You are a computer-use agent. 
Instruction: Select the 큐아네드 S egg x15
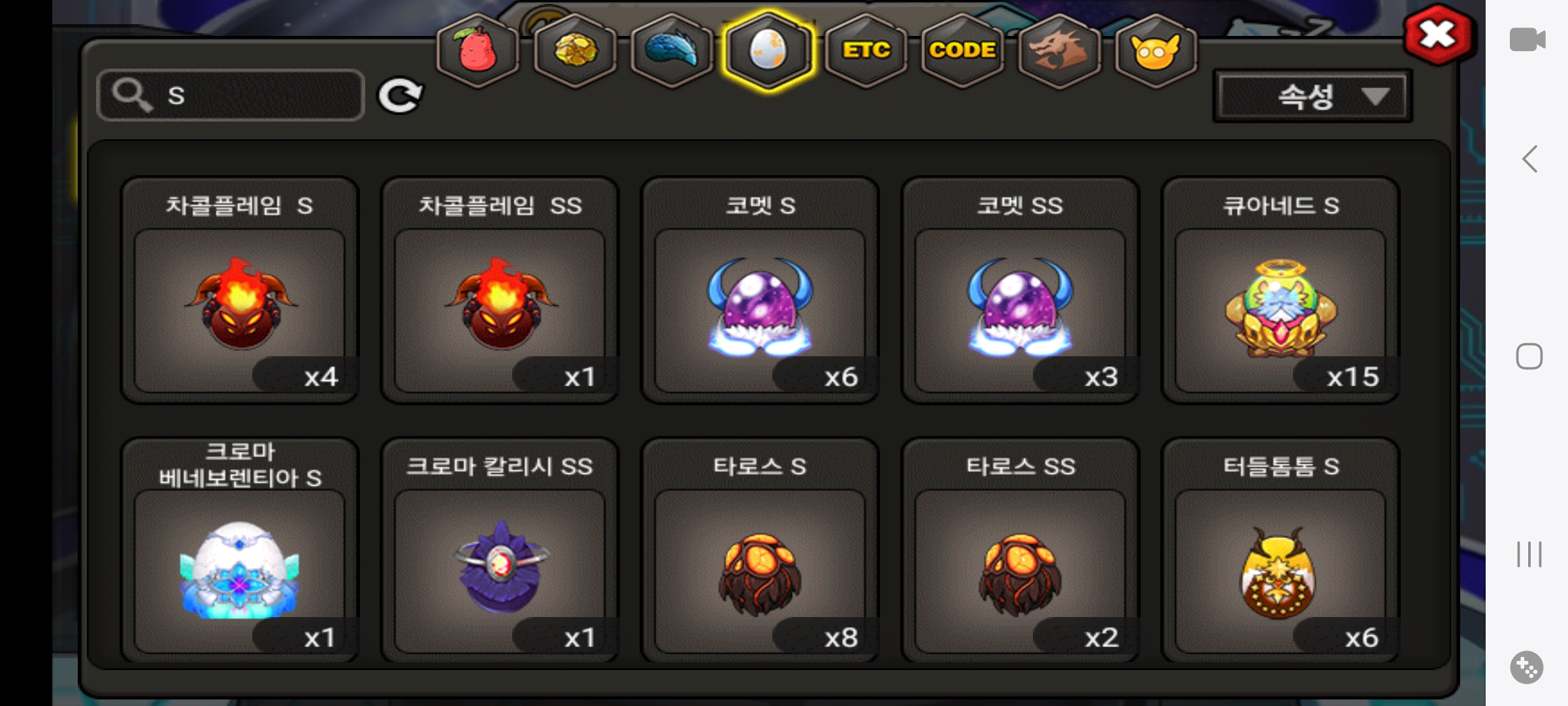pyautogui.click(x=1280, y=290)
